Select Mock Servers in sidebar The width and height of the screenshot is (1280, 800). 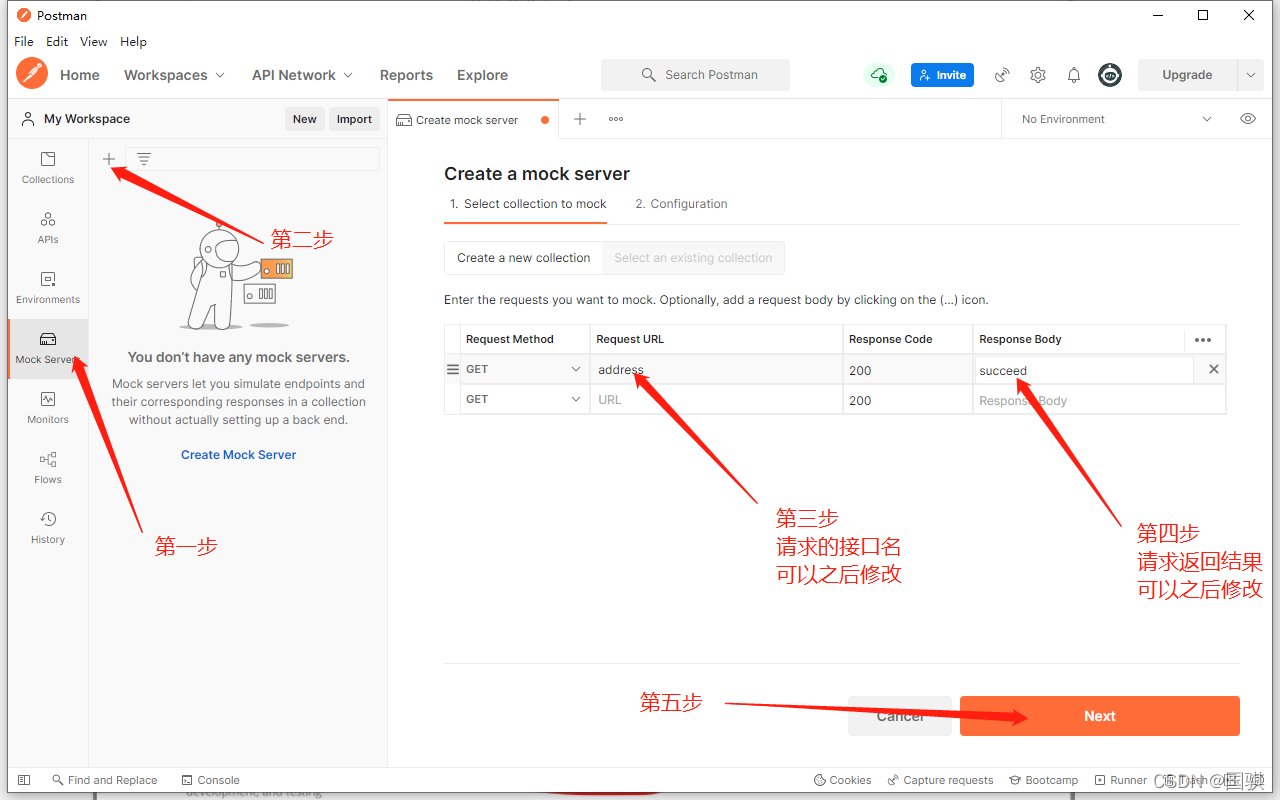pyautogui.click(x=48, y=348)
